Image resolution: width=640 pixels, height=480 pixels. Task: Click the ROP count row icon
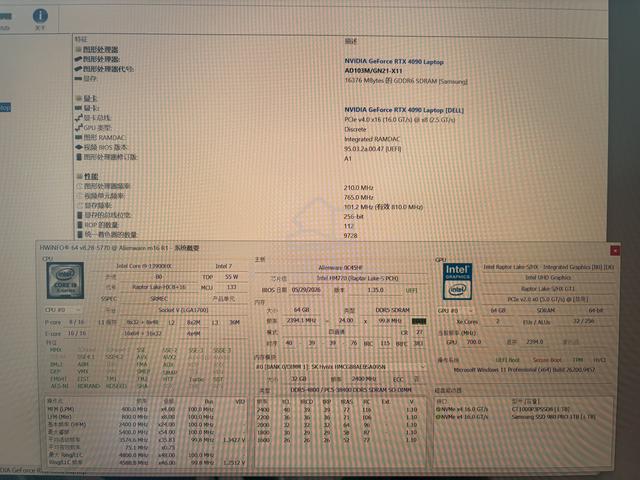click(80, 225)
